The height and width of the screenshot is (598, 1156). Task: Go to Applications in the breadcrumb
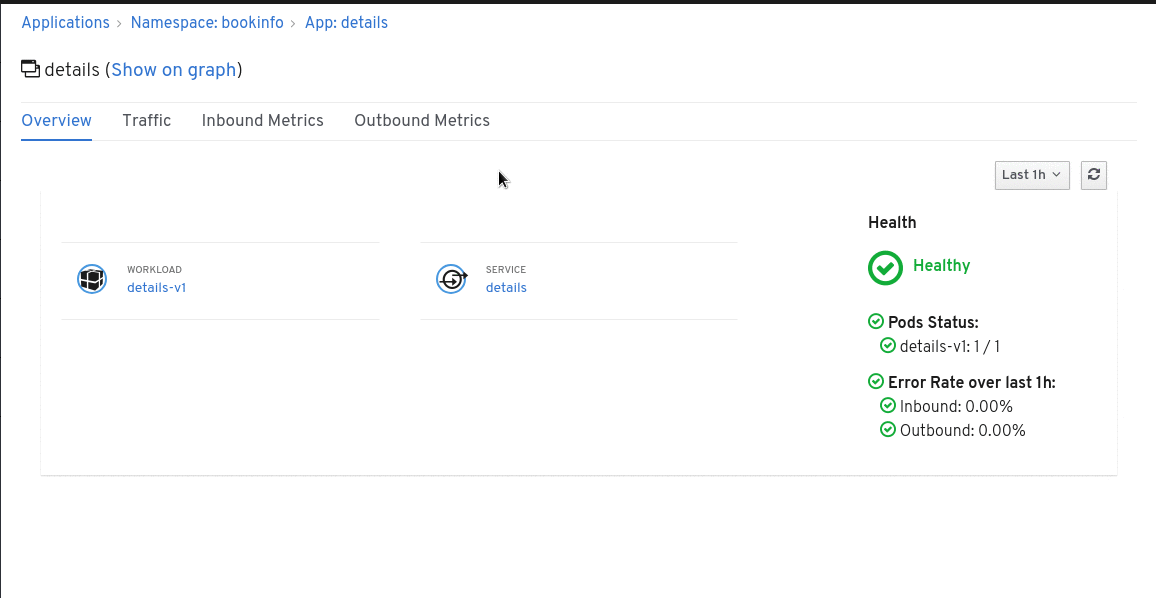[66, 22]
